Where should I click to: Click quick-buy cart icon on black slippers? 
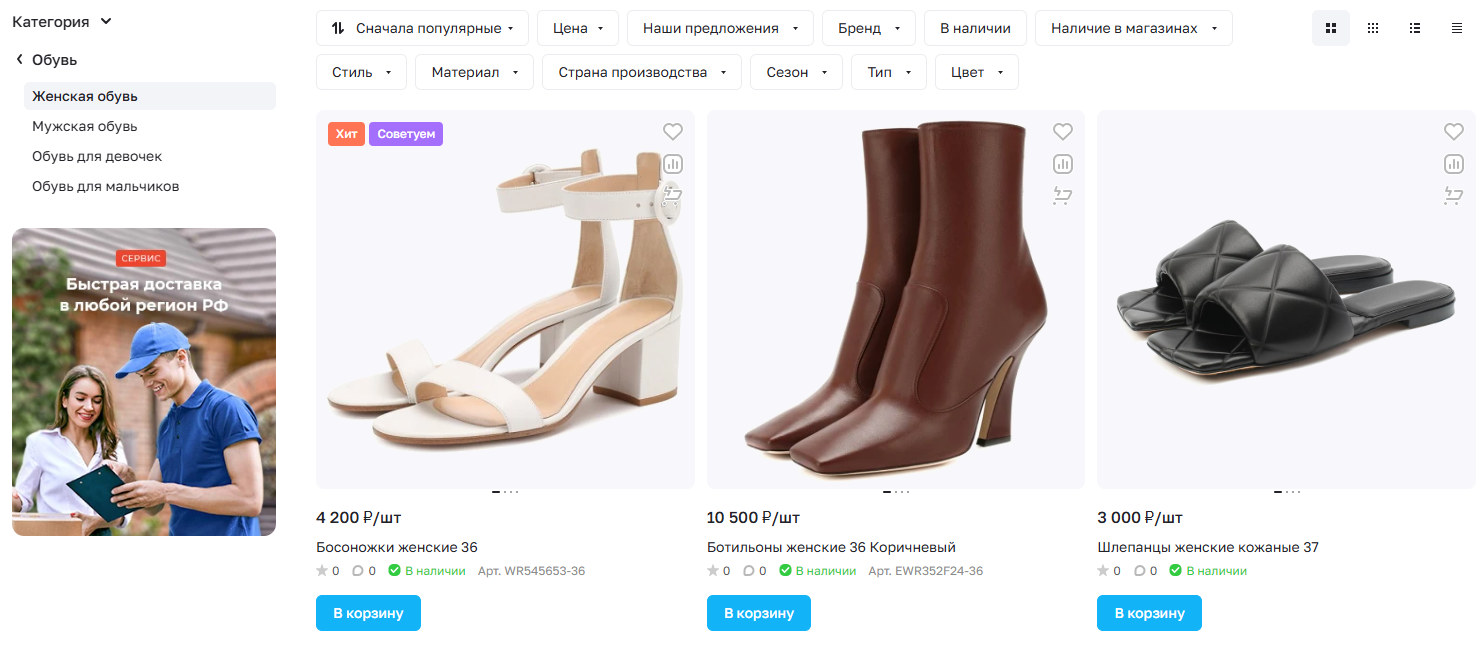pos(1453,196)
